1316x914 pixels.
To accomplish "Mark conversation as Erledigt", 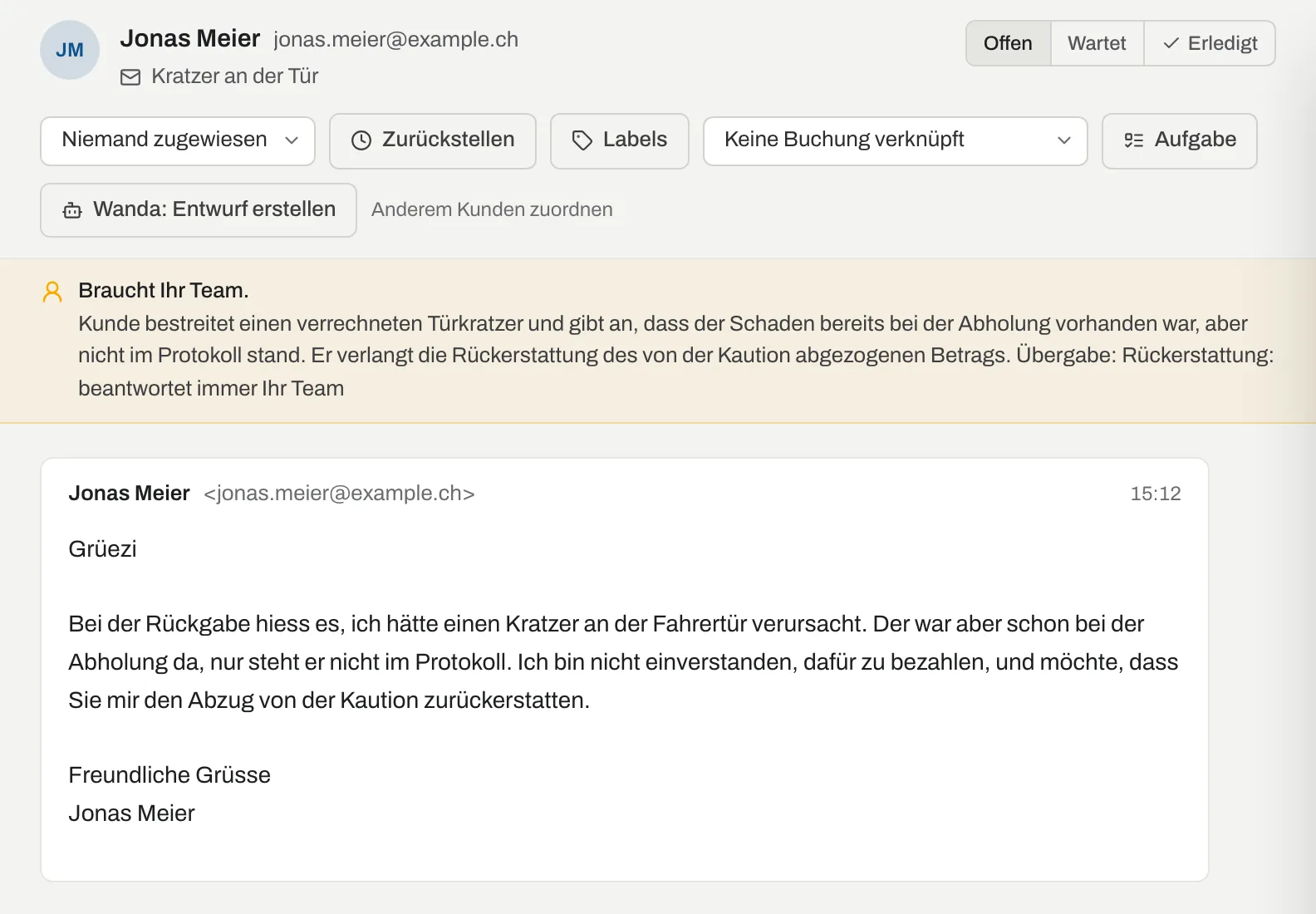I will tap(1210, 43).
